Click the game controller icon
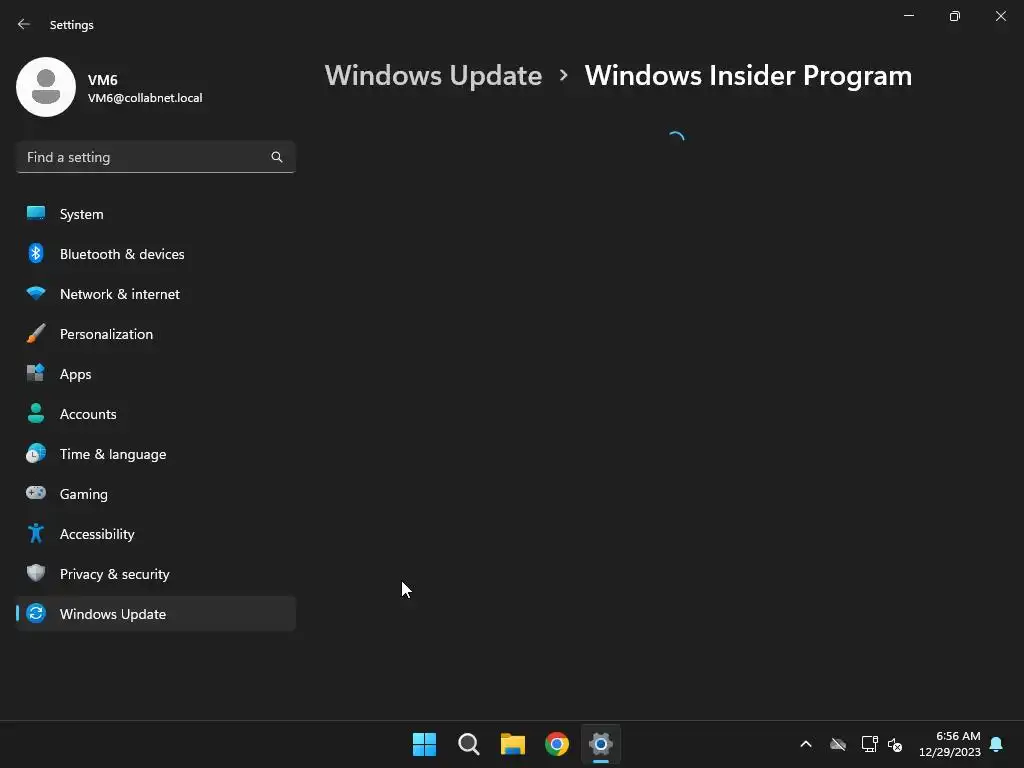This screenshot has height=768, width=1024. coord(36,493)
